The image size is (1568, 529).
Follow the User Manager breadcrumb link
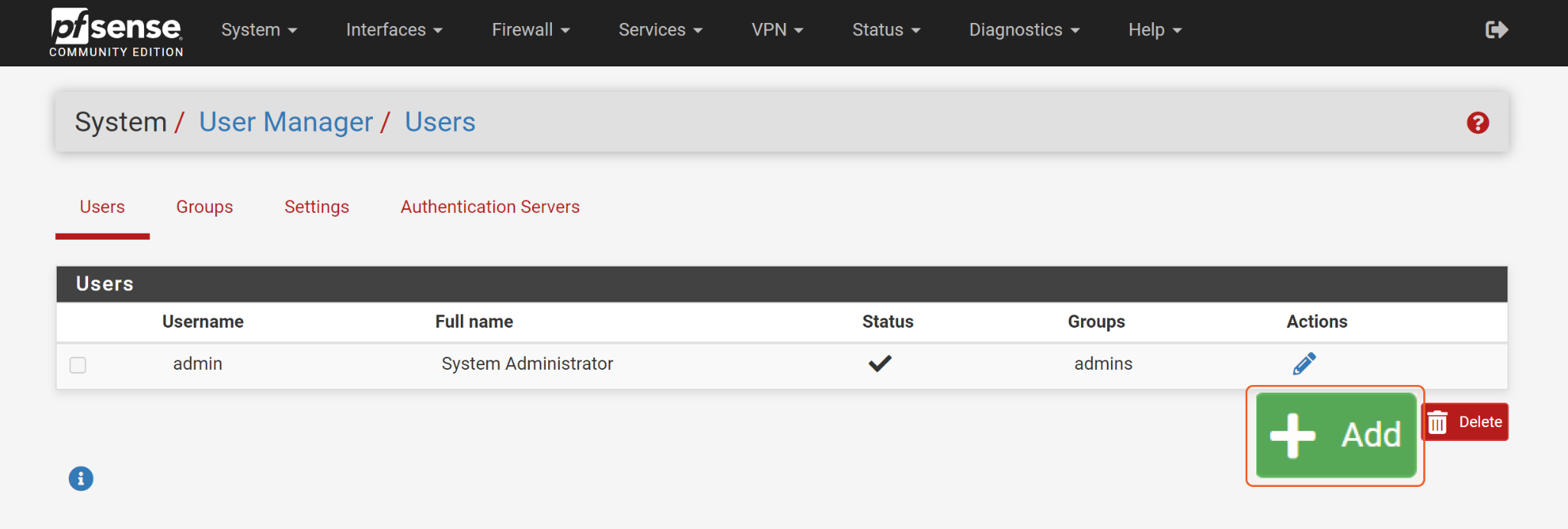click(x=286, y=122)
